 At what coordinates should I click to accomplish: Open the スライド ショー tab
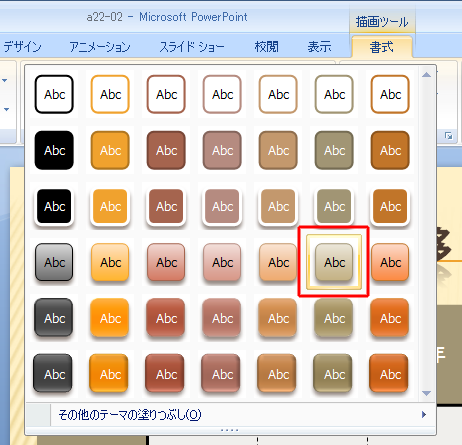(192, 47)
